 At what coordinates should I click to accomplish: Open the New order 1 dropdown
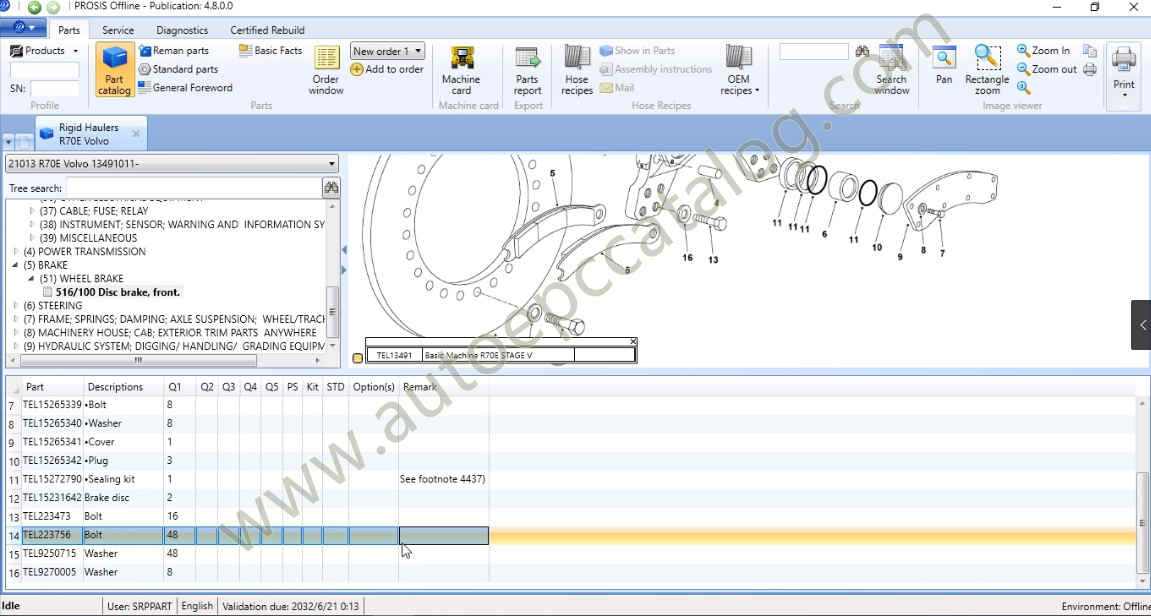point(388,51)
